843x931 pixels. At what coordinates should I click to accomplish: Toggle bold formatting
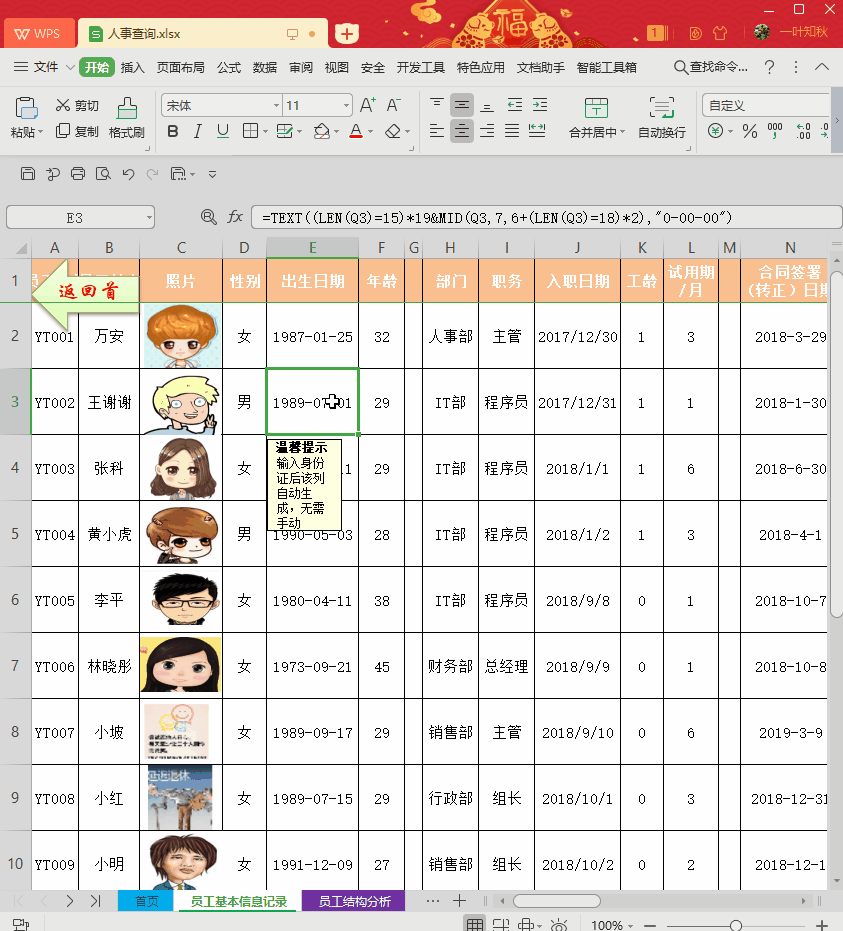coord(173,131)
